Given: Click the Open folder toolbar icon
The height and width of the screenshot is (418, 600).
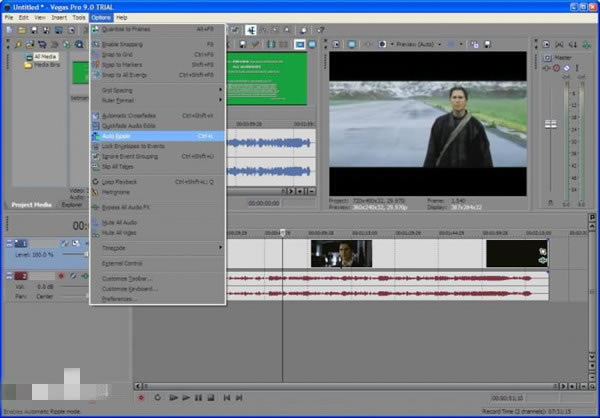Looking at the screenshot, I should click(x=21, y=30).
